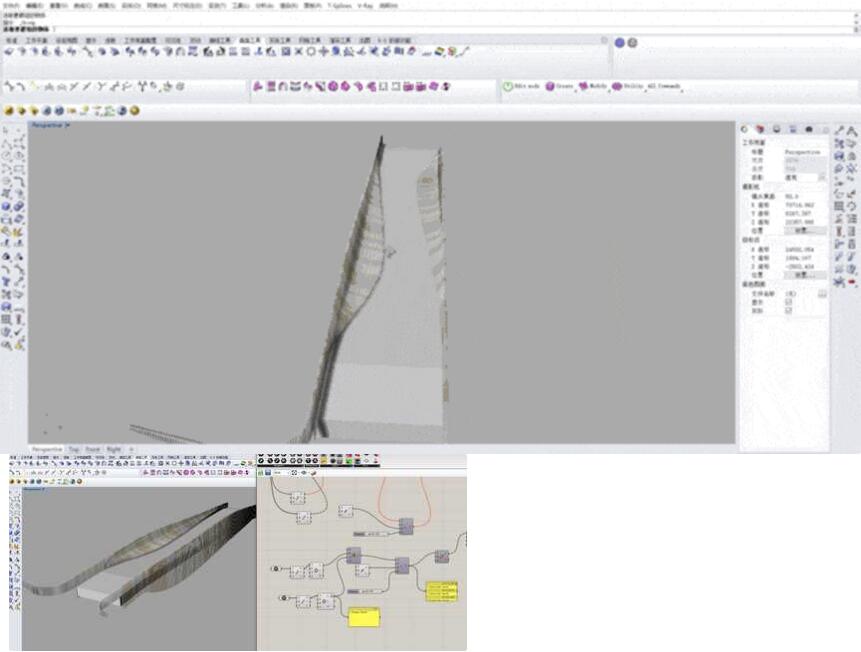The width and height of the screenshot is (861, 652).
Task: Open the Perspective viewport title dropdown
Action: click(x=50, y=126)
